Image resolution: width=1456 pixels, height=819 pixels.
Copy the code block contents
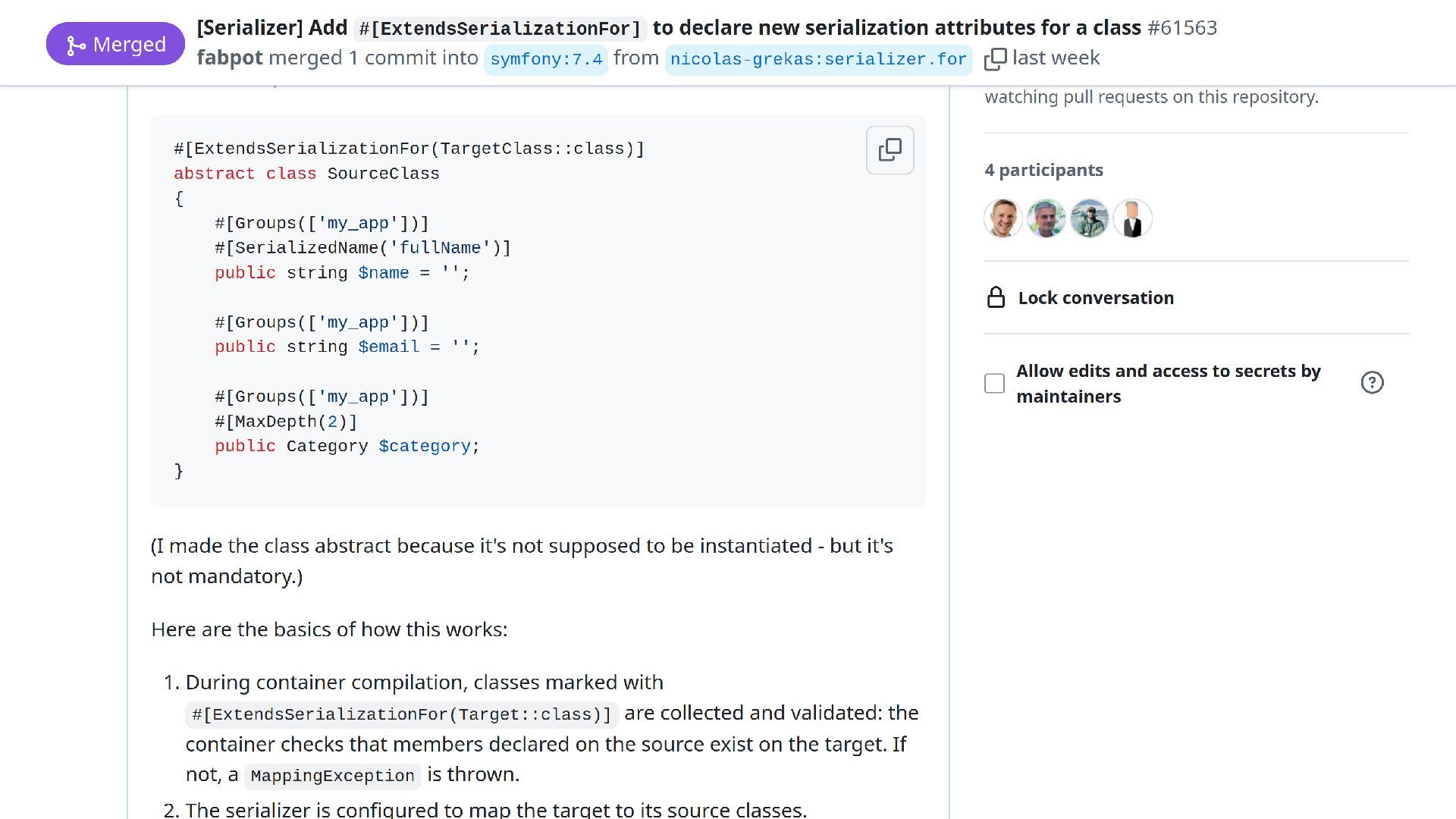click(x=890, y=150)
